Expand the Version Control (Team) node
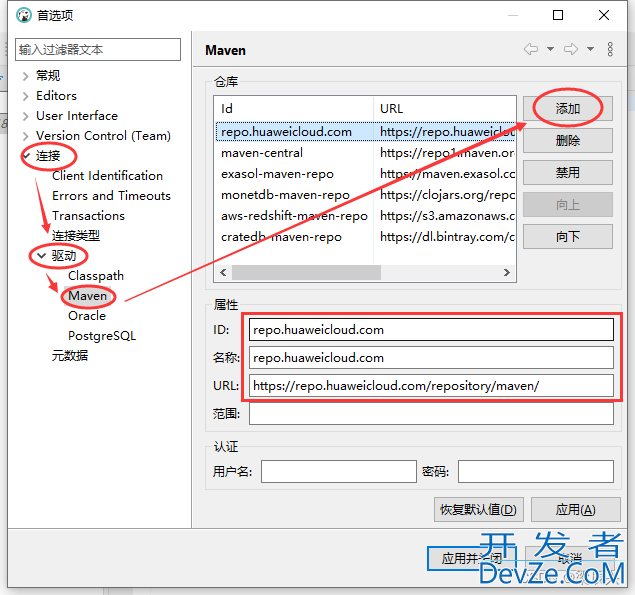635x595 pixels. pos(26,136)
